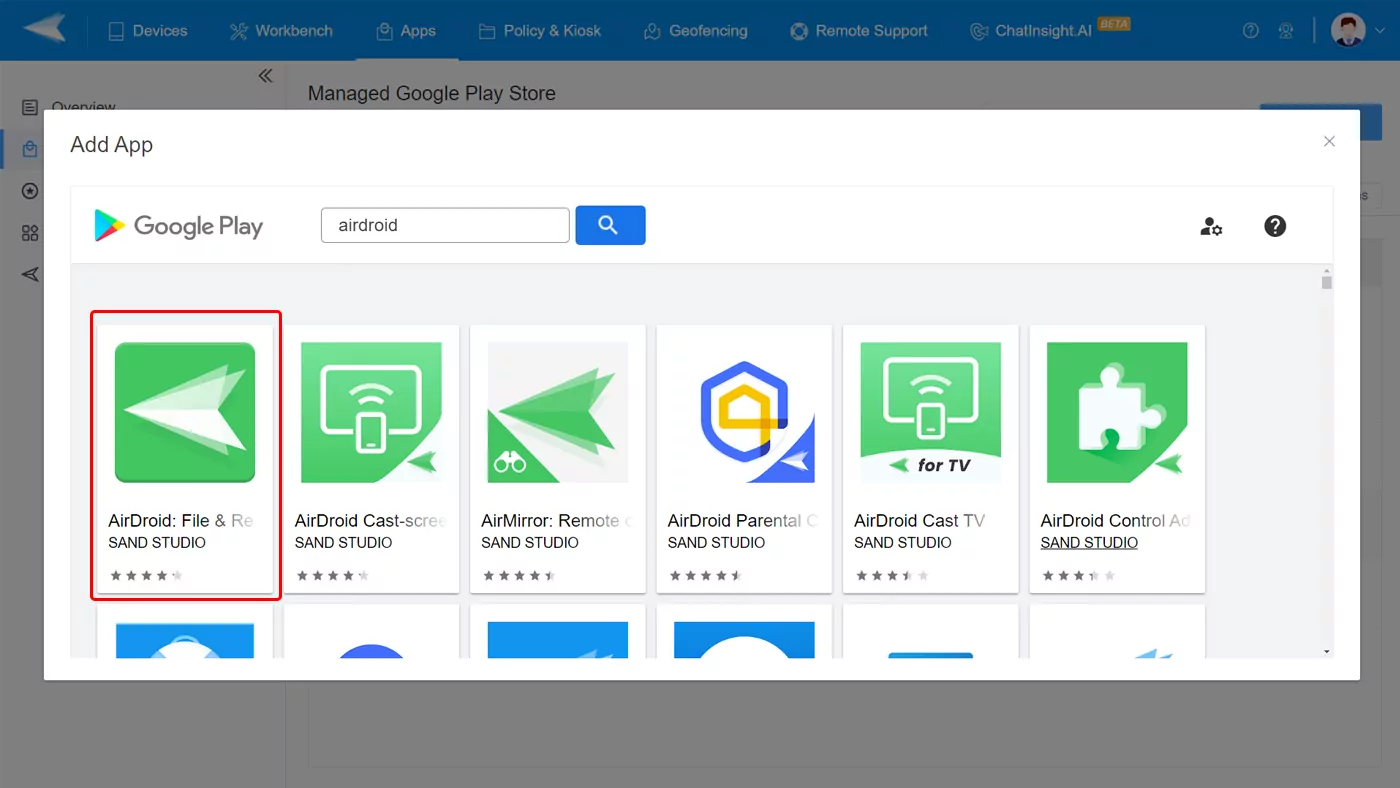The width and height of the screenshot is (1400, 788).
Task: Click the AirDroid paper-plane logo in the top bar
Action: (x=45, y=29)
